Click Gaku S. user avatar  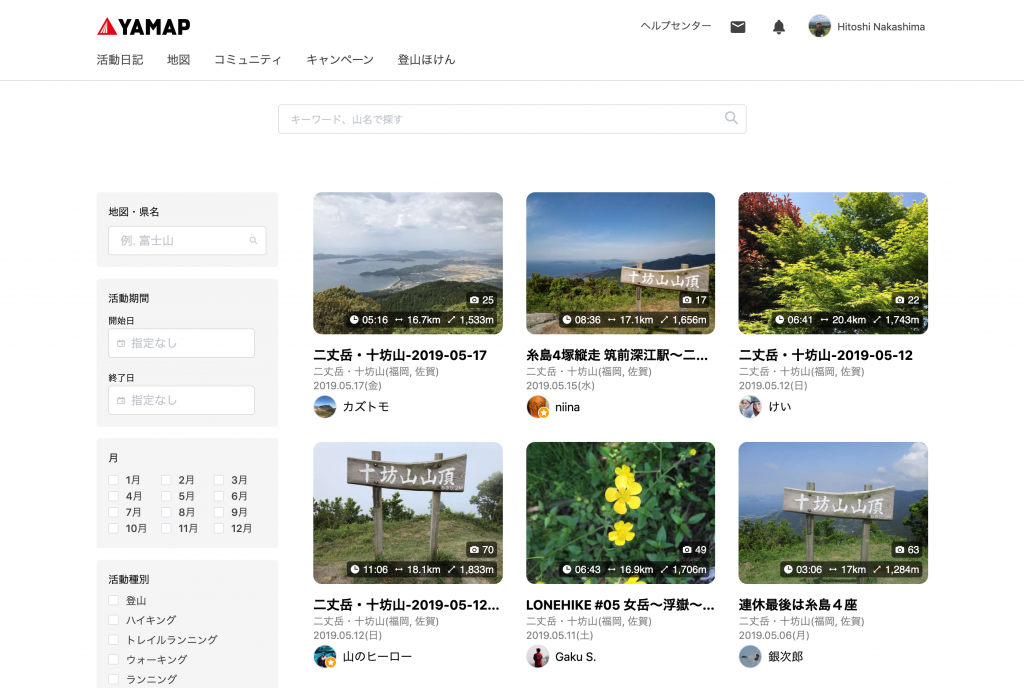(538, 657)
